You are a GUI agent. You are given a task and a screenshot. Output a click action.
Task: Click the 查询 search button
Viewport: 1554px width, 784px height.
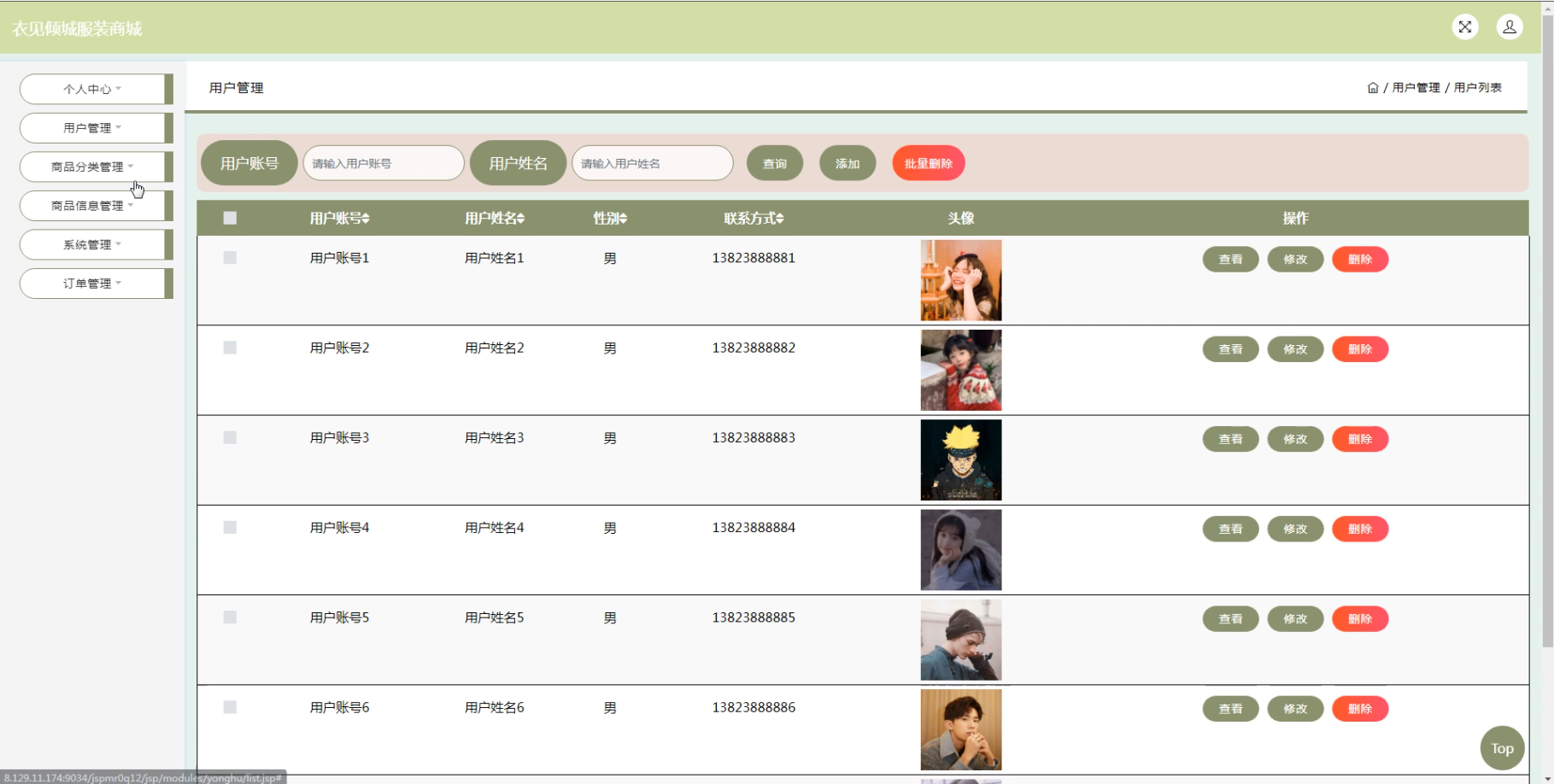pos(775,163)
